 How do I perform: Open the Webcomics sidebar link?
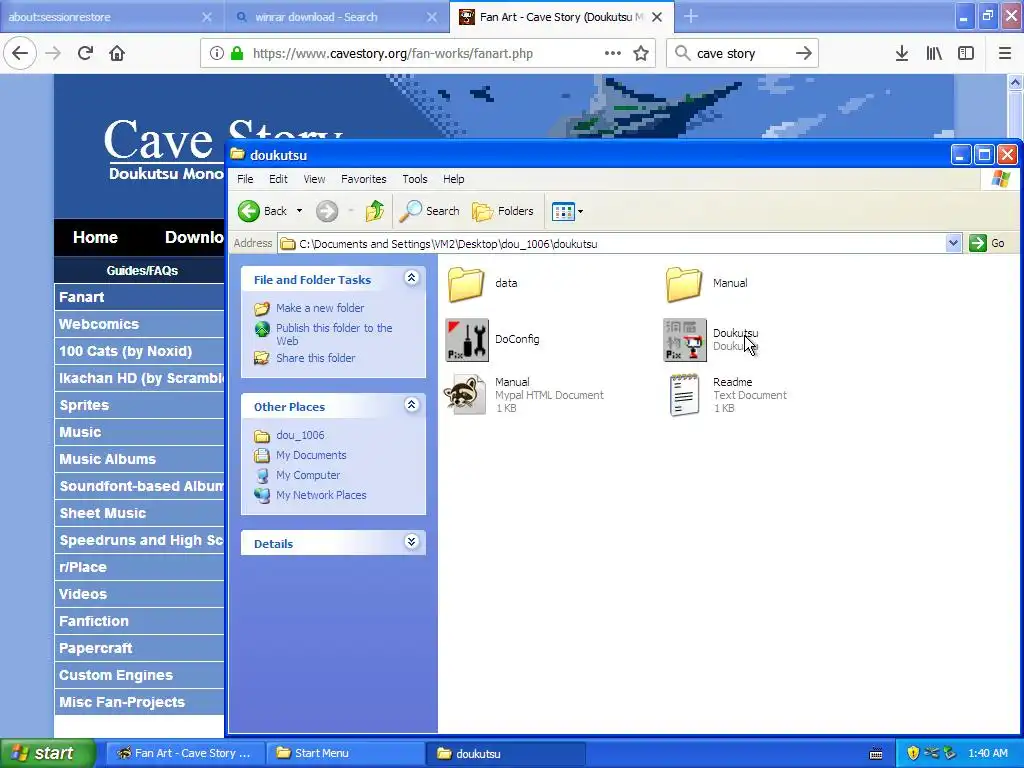coord(139,324)
